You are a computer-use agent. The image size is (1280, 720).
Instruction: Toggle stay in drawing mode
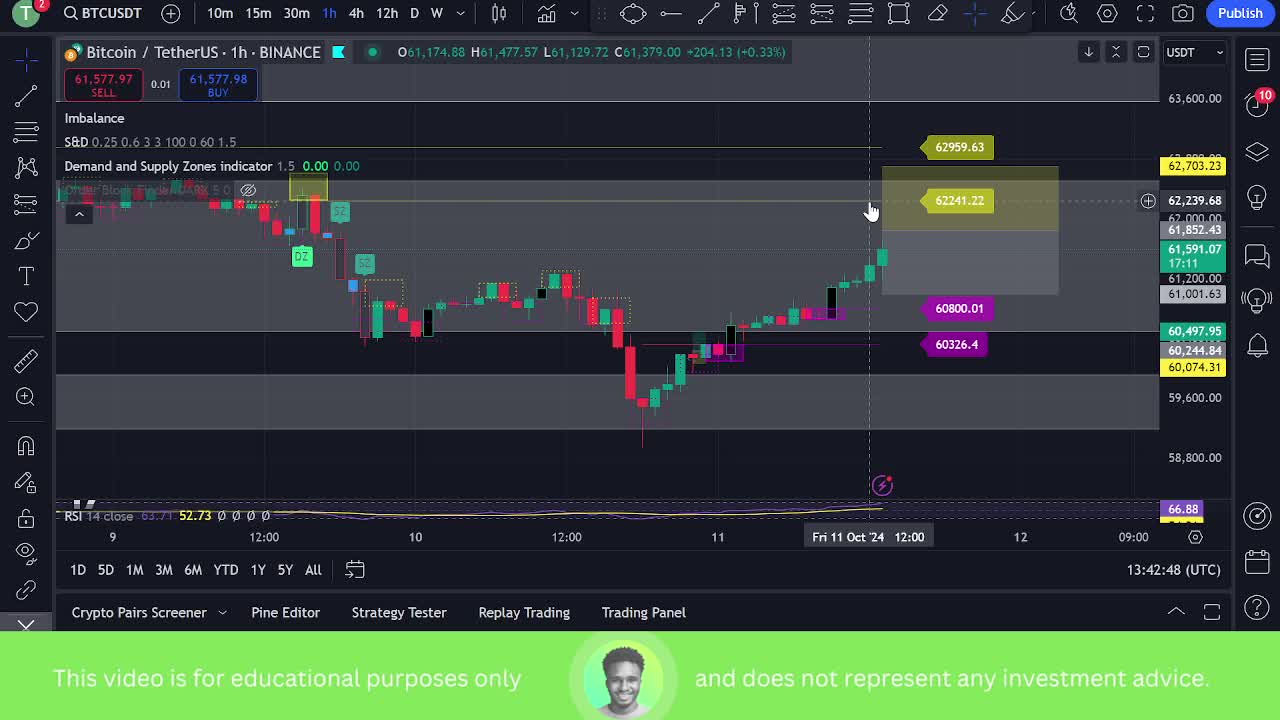click(26, 483)
